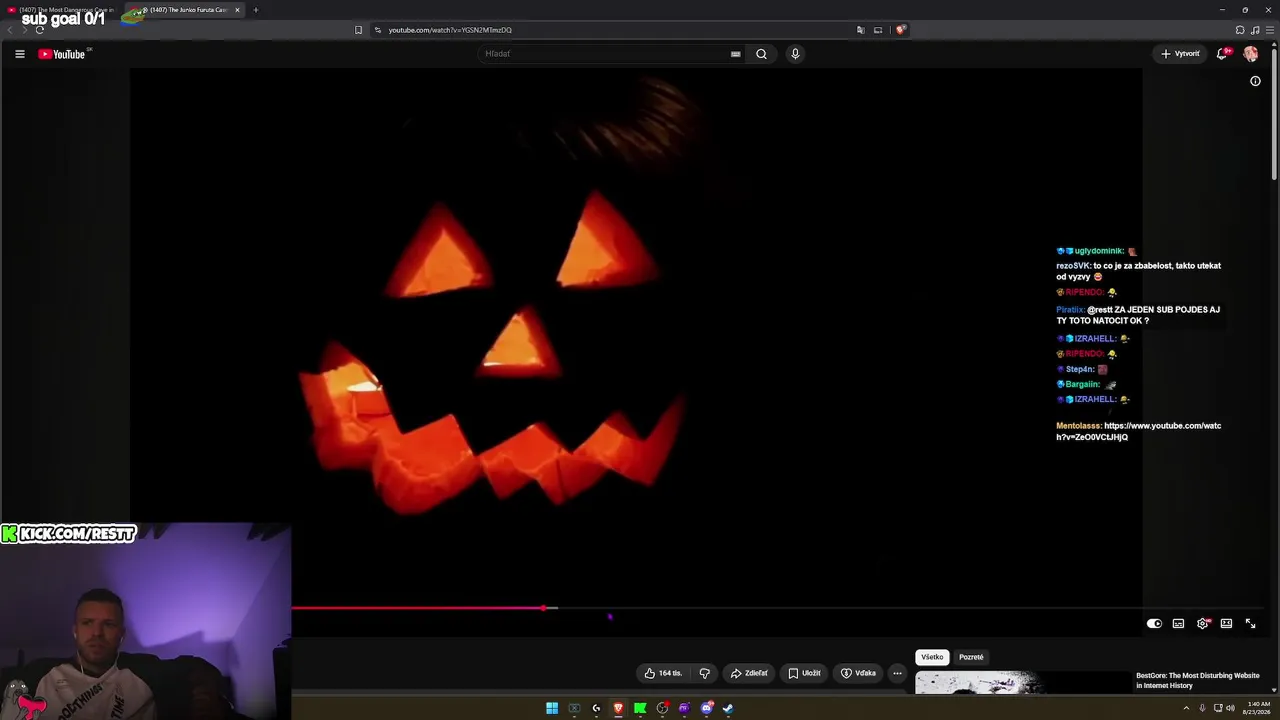
Task: Open the YouTube guide hamburger menu
Action: [20, 54]
